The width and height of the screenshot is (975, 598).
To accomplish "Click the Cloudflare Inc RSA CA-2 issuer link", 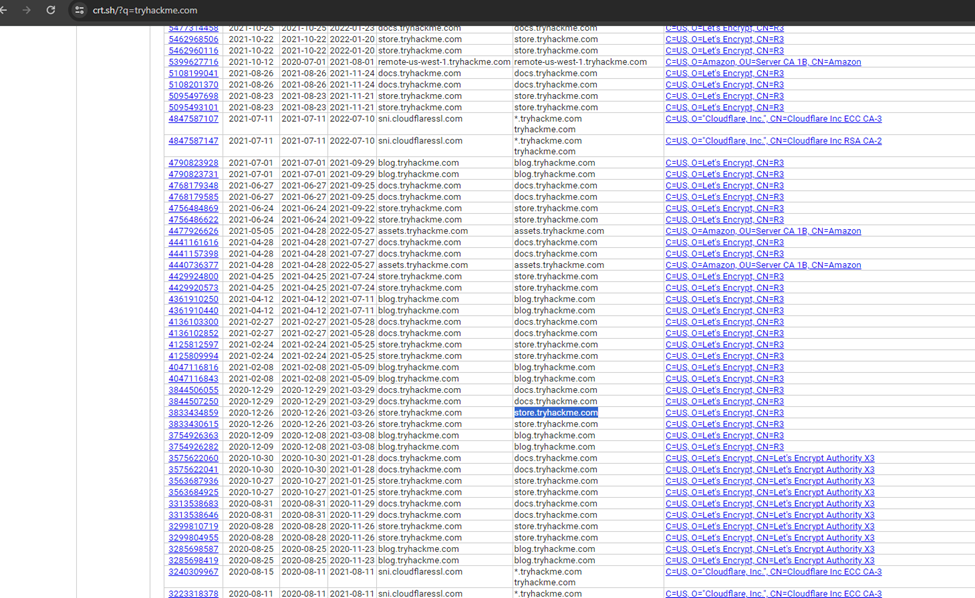I will [772, 140].
